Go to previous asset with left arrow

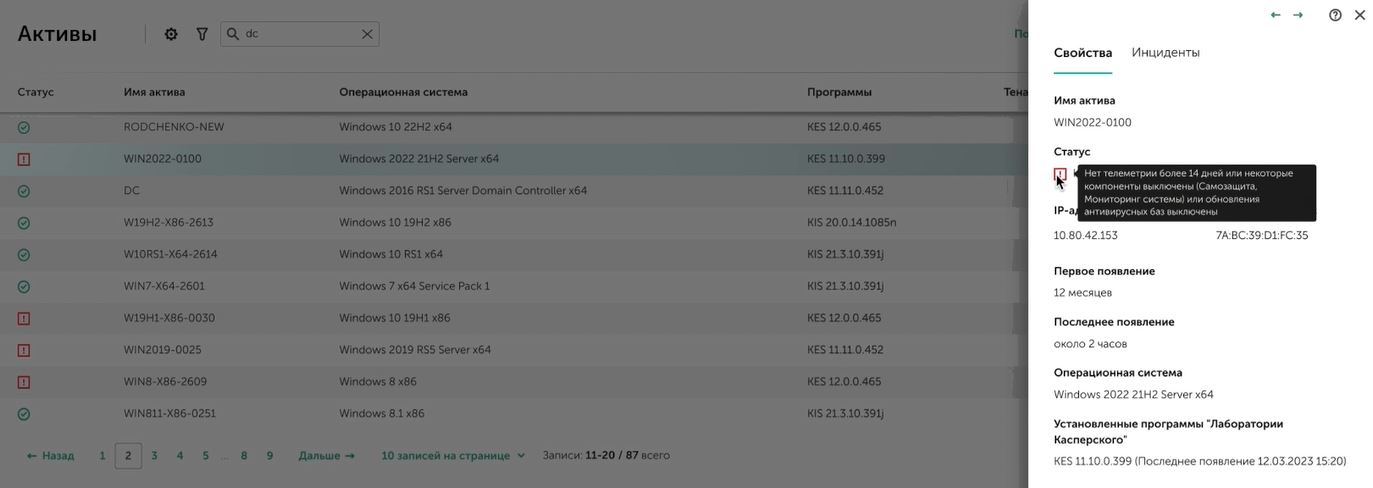pyautogui.click(x=1275, y=15)
